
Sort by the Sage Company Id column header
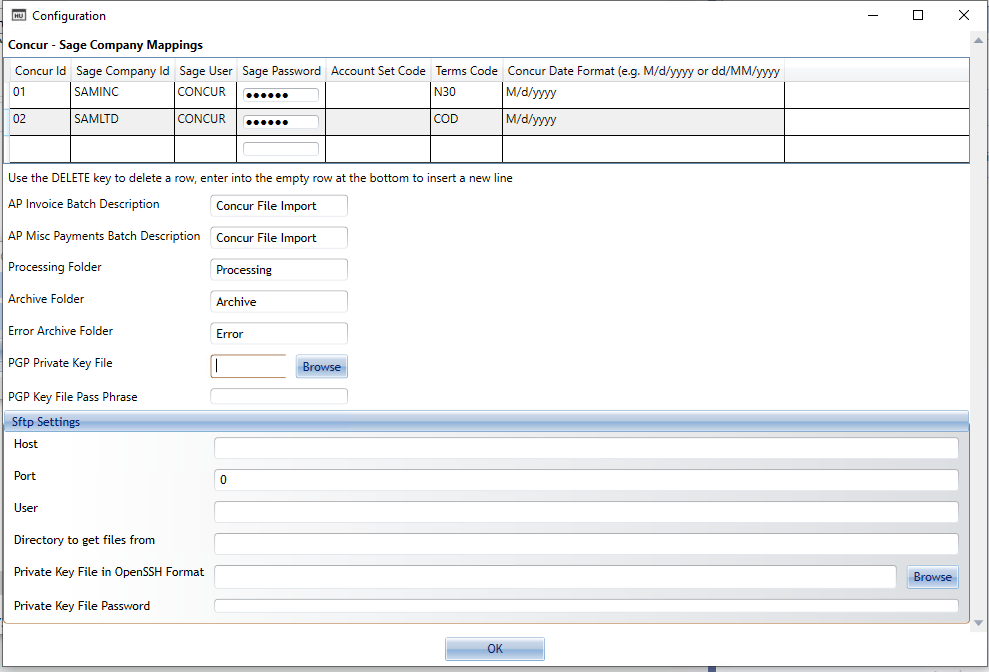122,71
